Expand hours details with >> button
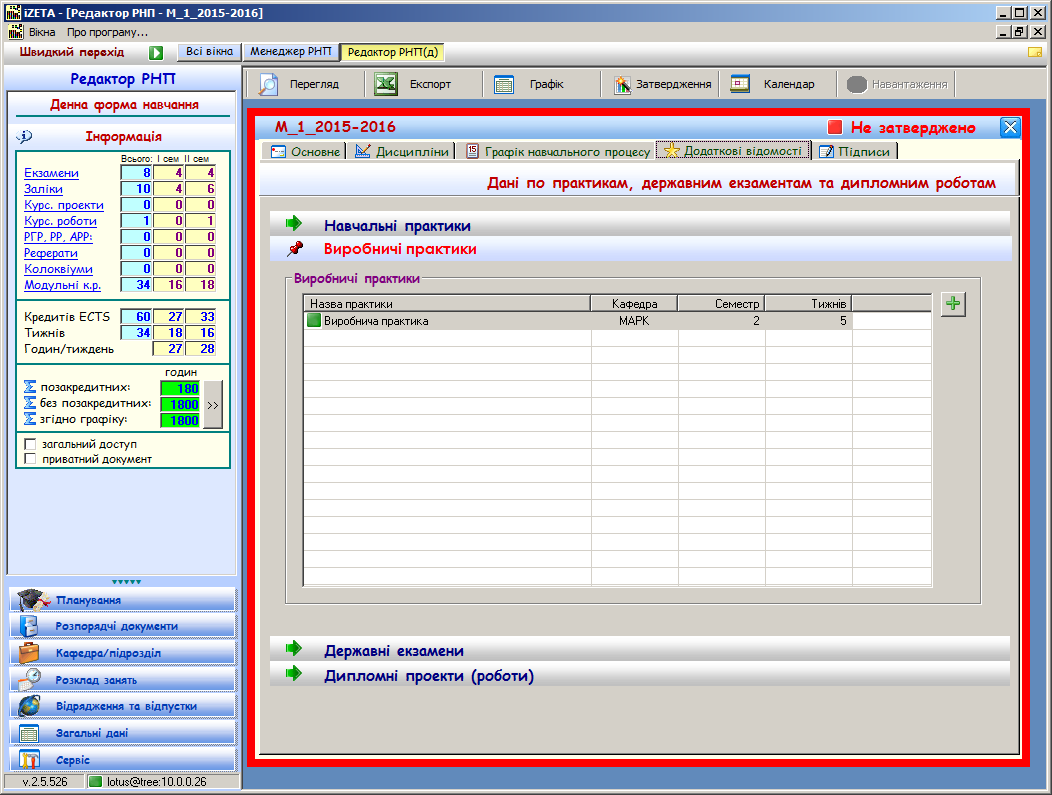This screenshot has width=1052, height=795. tap(213, 405)
